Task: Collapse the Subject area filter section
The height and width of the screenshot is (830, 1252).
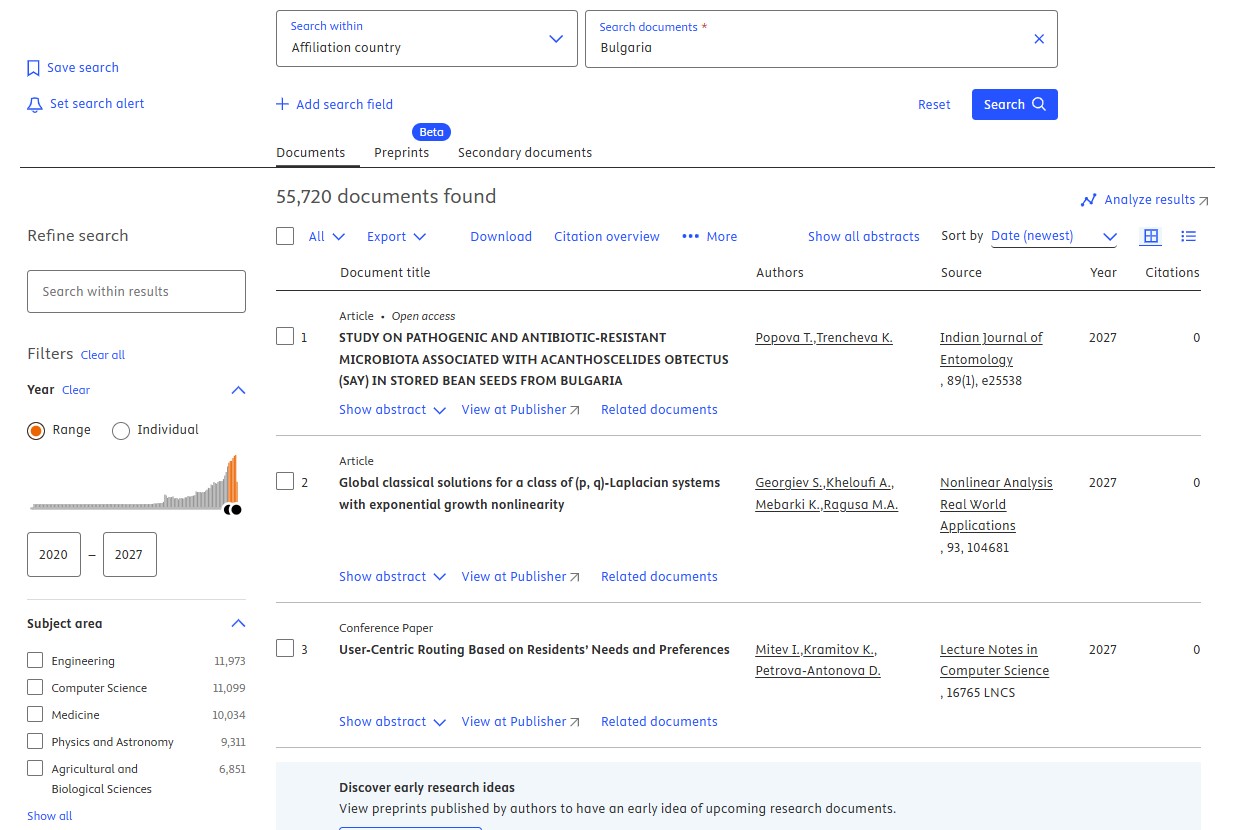Action: 238,623
